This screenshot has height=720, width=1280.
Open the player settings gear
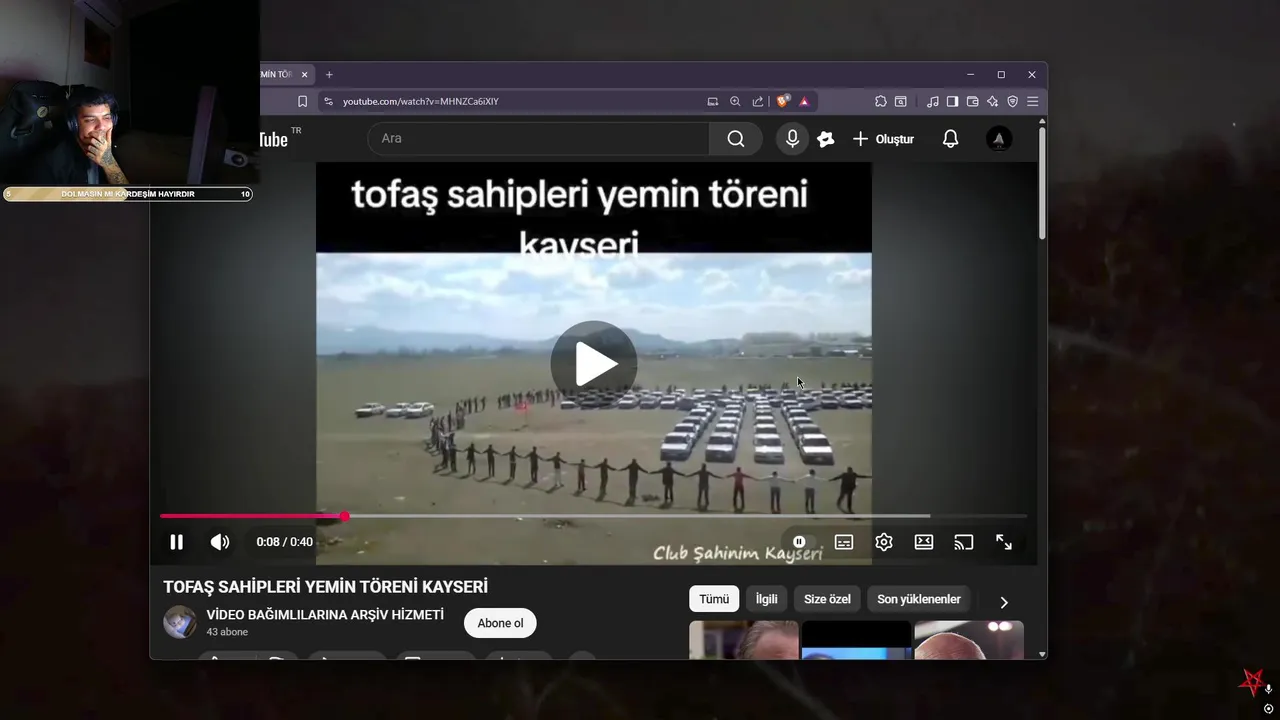884,542
